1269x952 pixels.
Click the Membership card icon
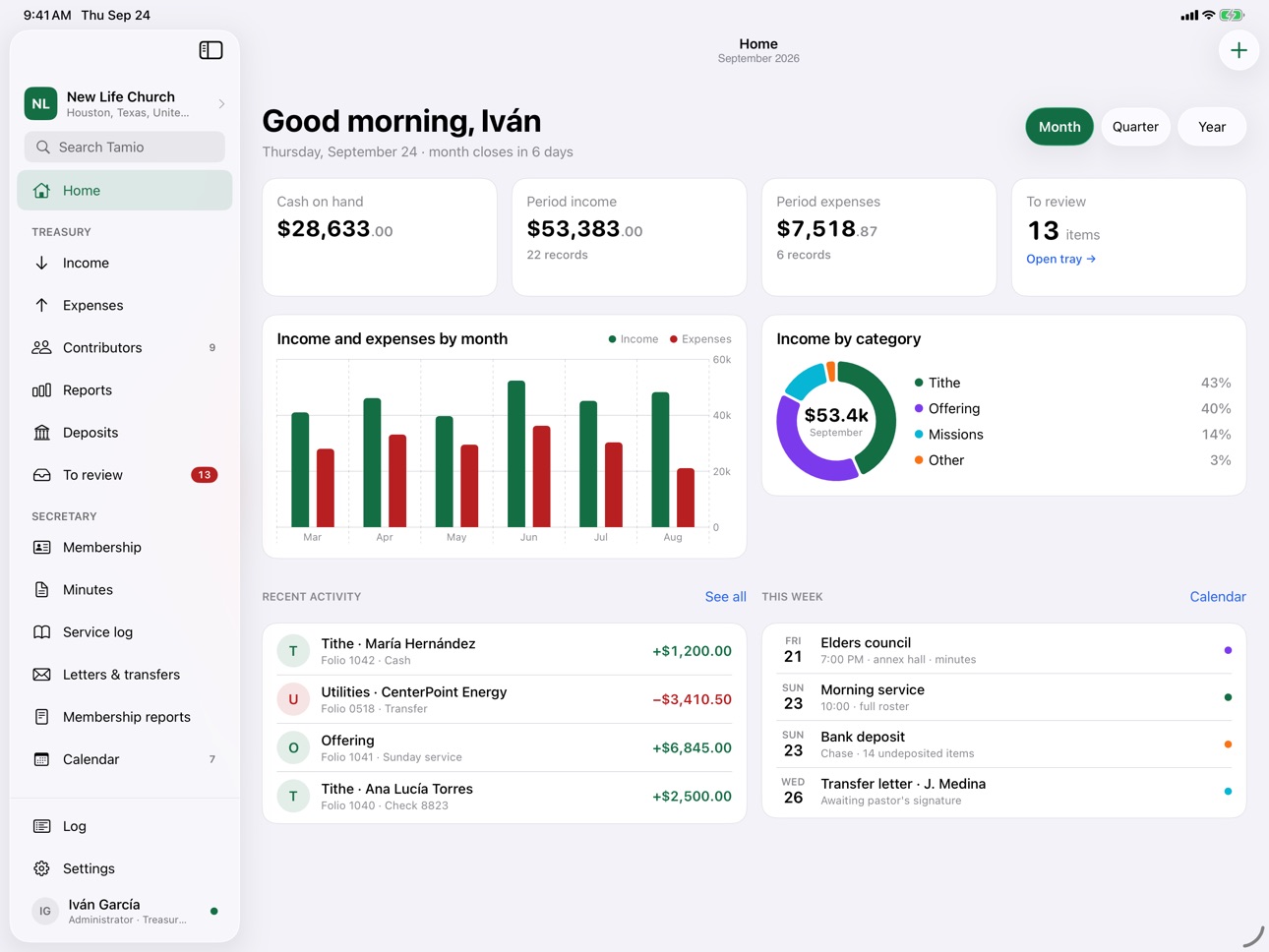pos(41,547)
